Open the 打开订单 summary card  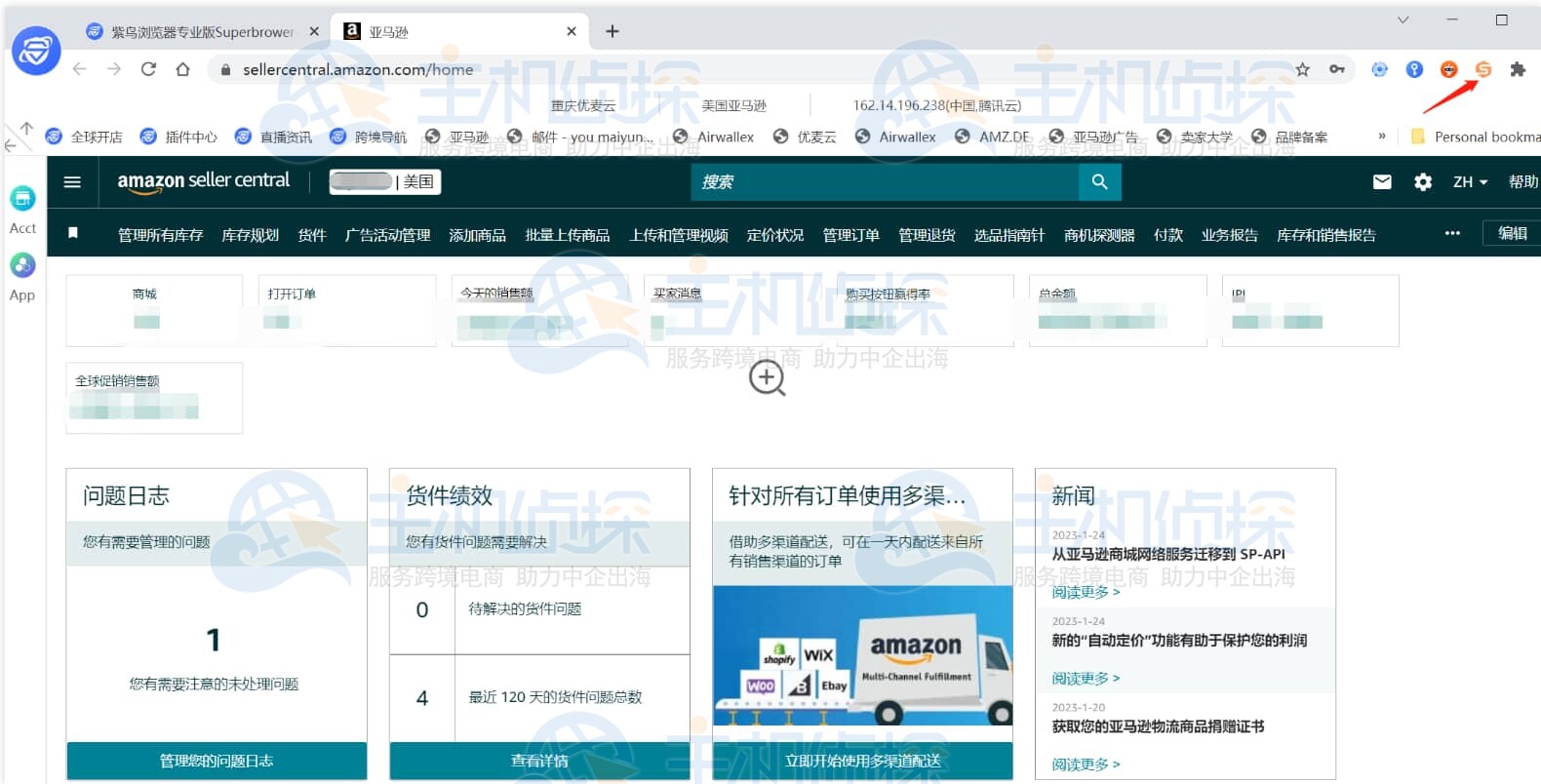click(x=347, y=310)
